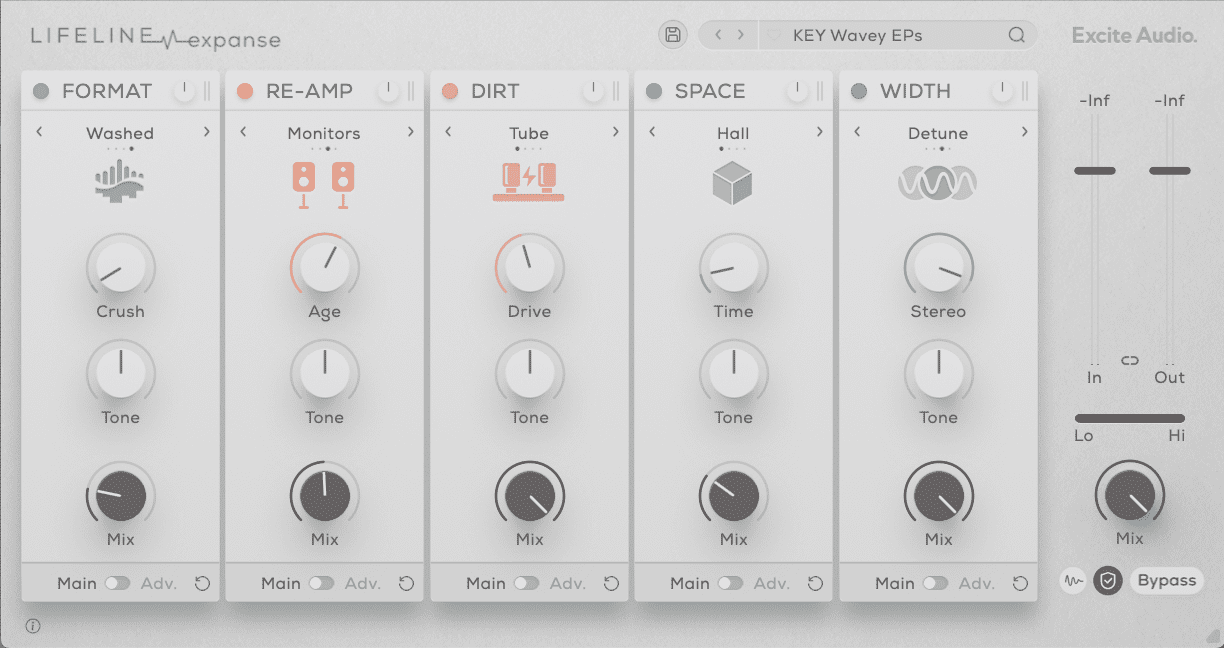
Task: Open preset search magnifier icon
Action: tap(1016, 35)
